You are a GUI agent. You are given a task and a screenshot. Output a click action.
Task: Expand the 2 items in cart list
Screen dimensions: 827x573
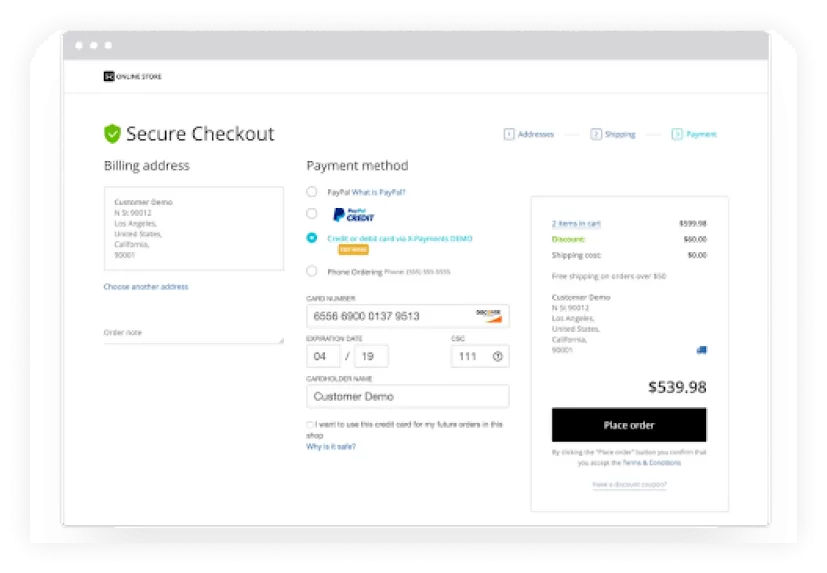point(576,223)
